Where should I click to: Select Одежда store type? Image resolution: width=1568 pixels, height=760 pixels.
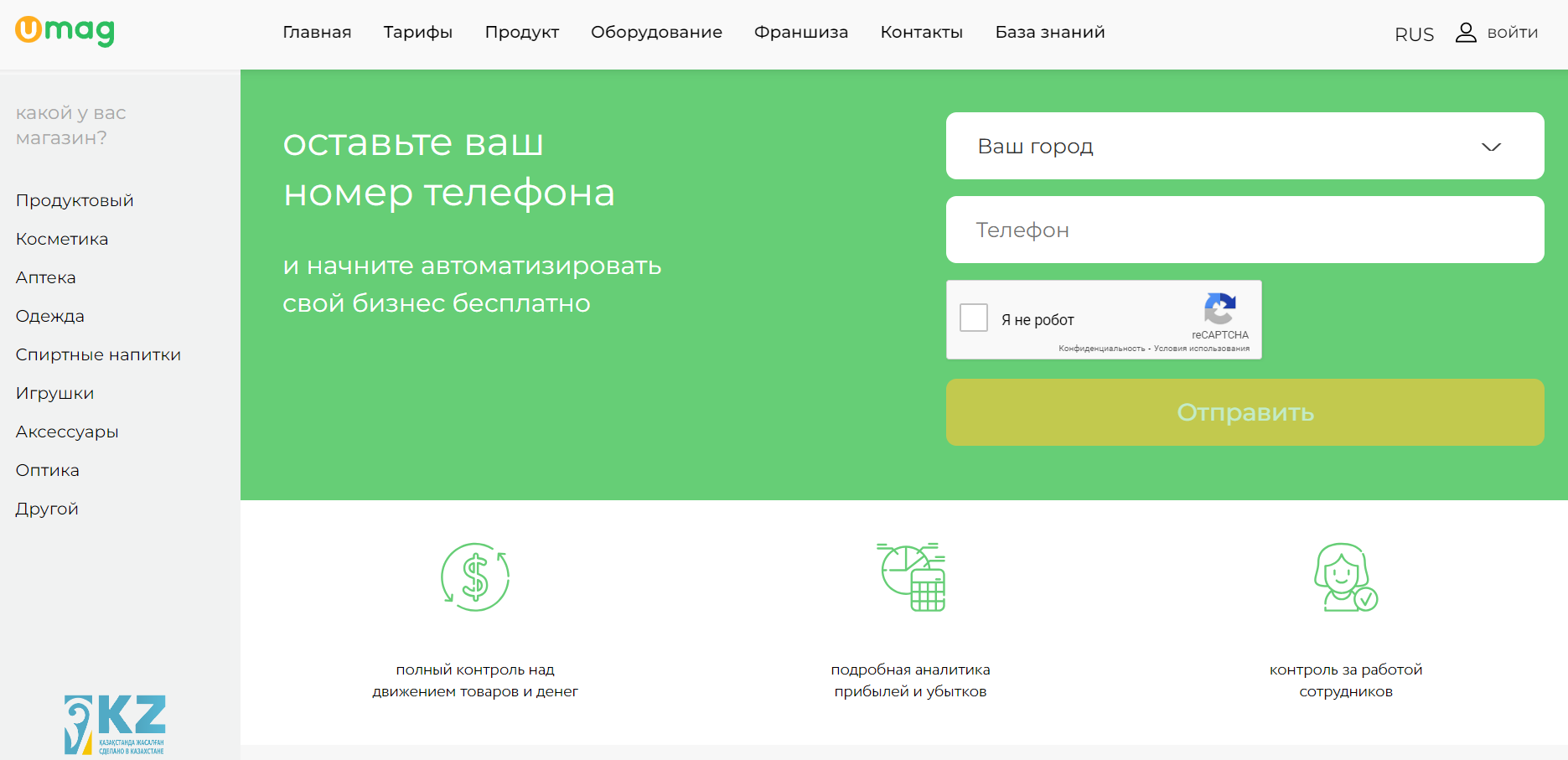tap(49, 316)
